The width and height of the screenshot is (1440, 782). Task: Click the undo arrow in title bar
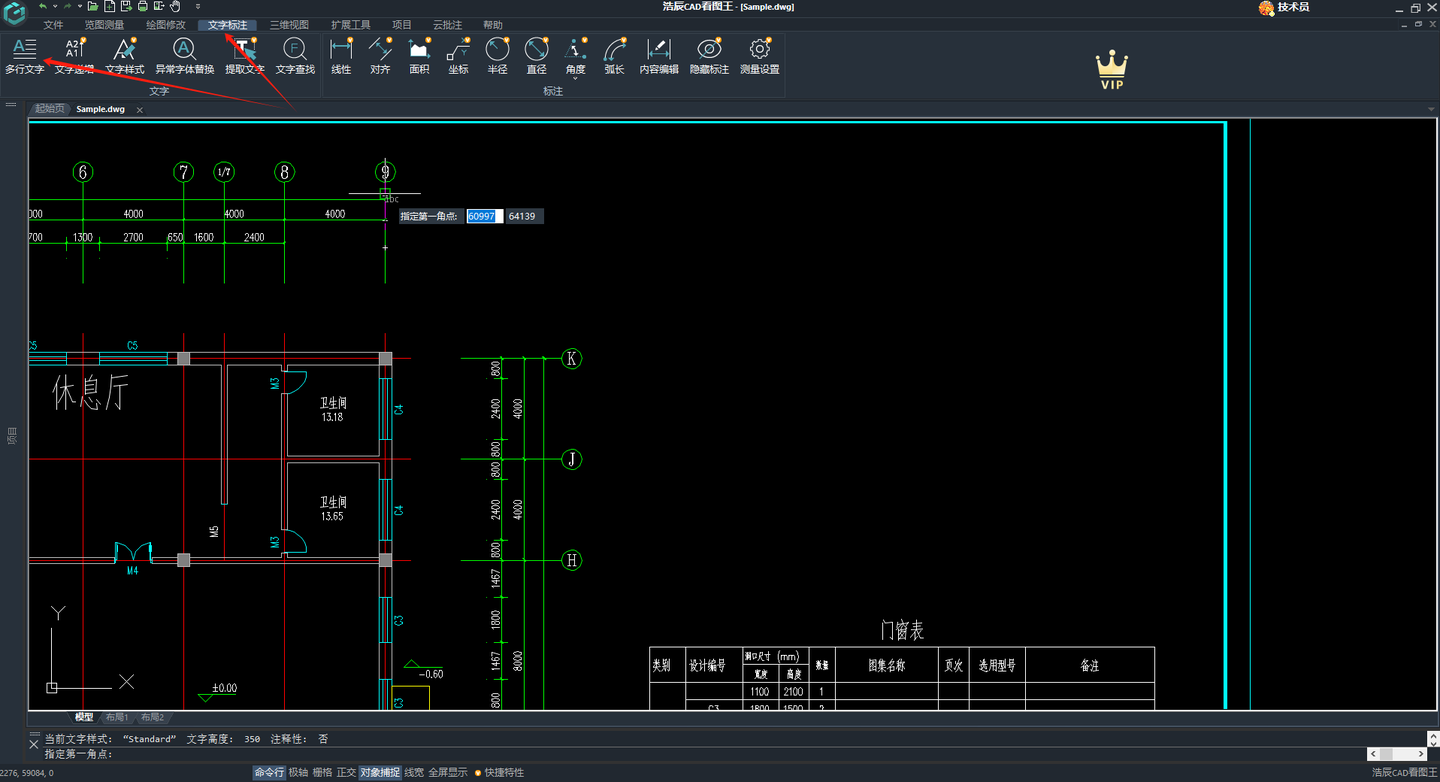(x=43, y=6)
